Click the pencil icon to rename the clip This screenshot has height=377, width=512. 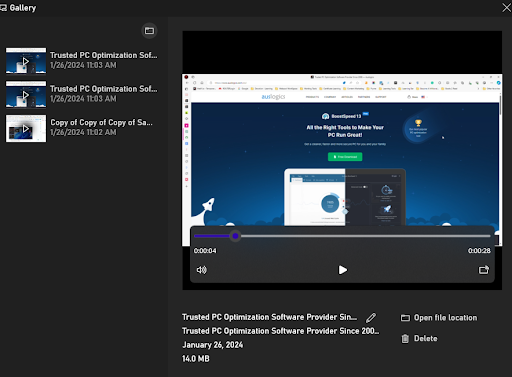[371, 318]
